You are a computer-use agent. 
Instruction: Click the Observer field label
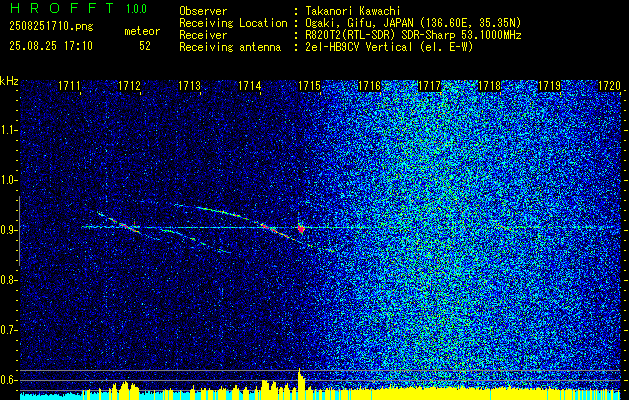203,11
